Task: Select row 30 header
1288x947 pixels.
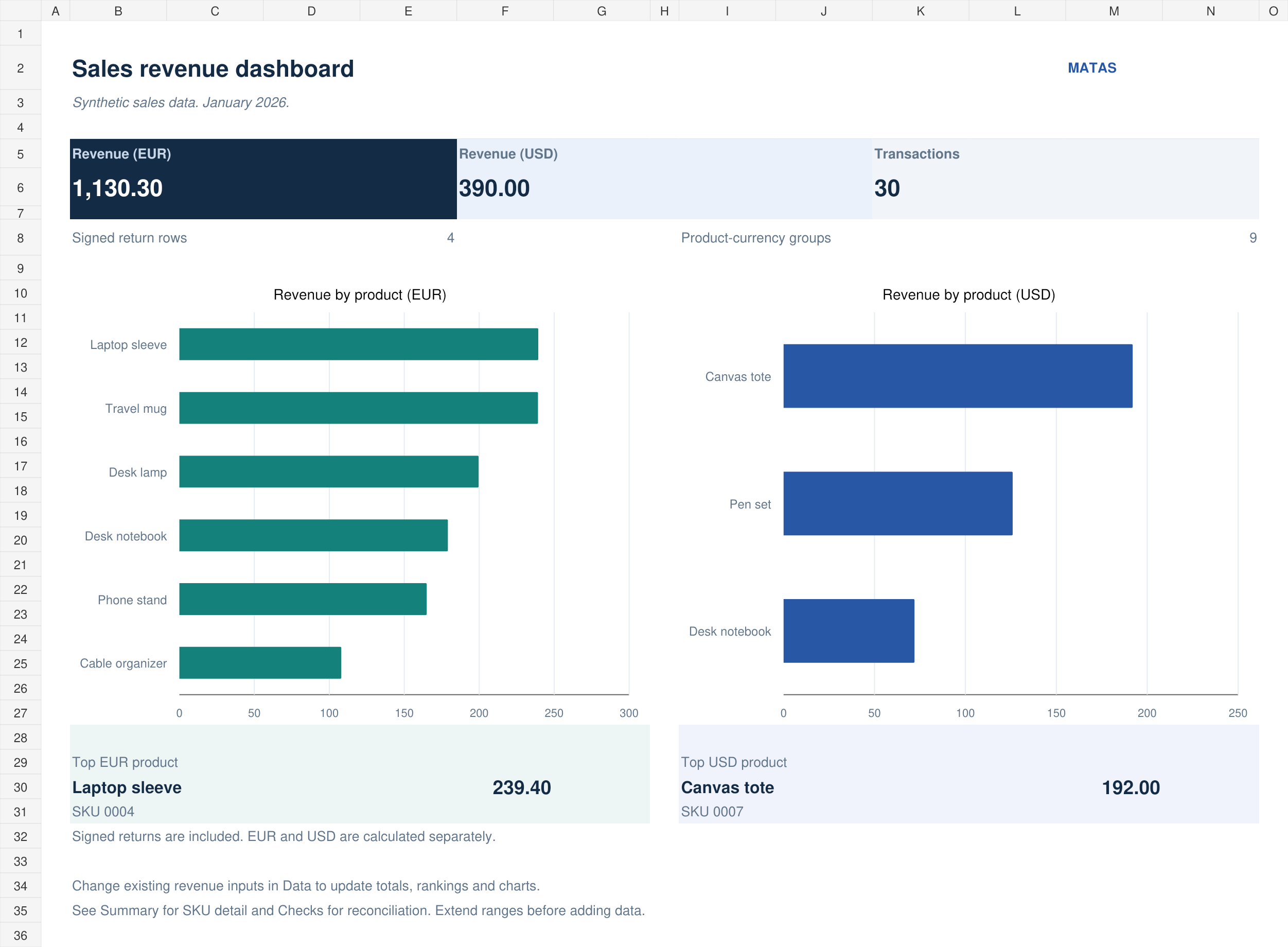Action: [x=20, y=787]
